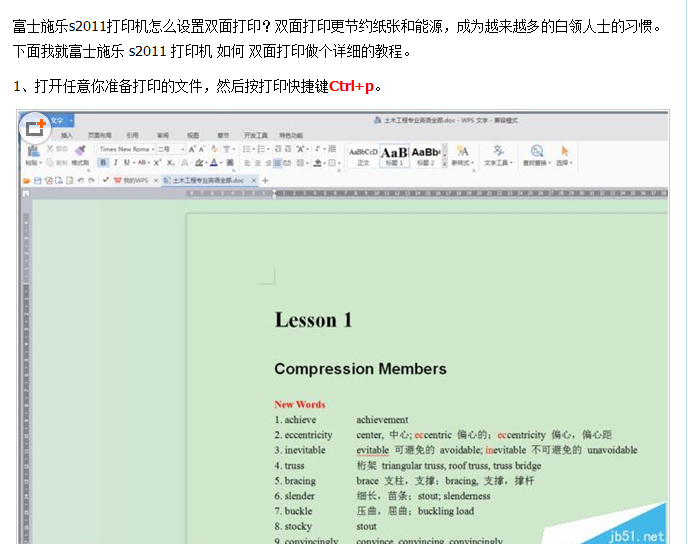Open the 页面布局 Page Layout tab
688x544 pixels.
(x=100, y=135)
